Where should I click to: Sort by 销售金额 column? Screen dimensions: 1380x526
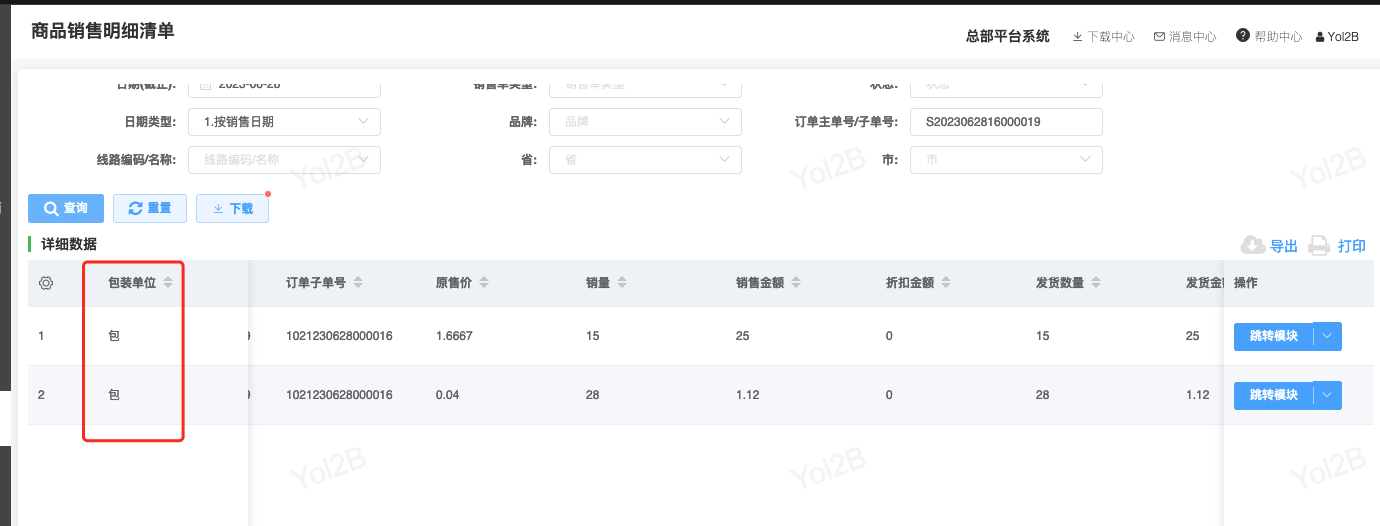794,283
